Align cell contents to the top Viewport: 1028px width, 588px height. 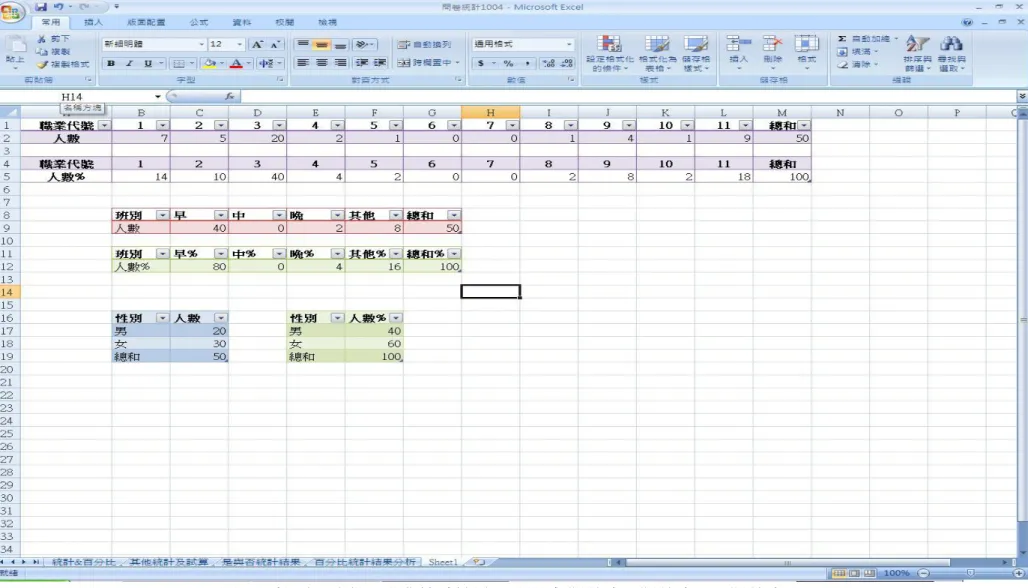(302, 44)
